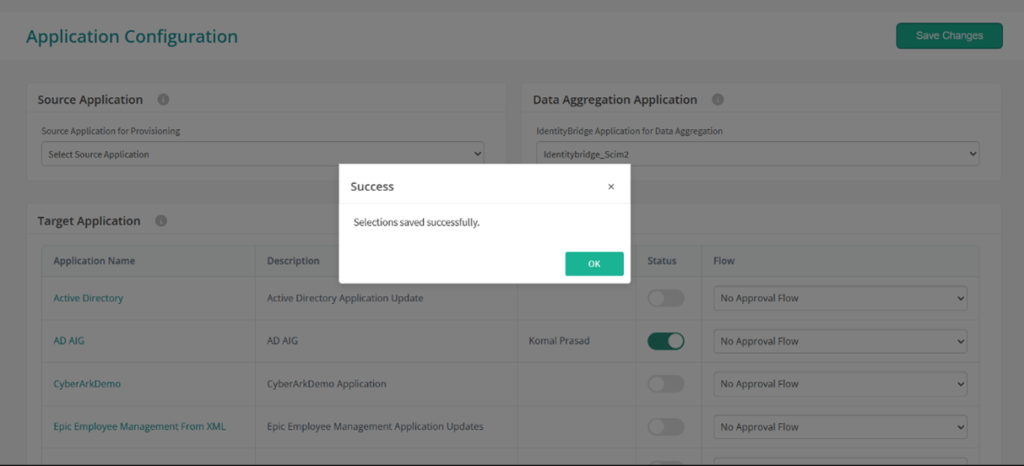This screenshot has width=1024, height=466.
Task: Disable the AD AIG status switch
Action: 665,341
